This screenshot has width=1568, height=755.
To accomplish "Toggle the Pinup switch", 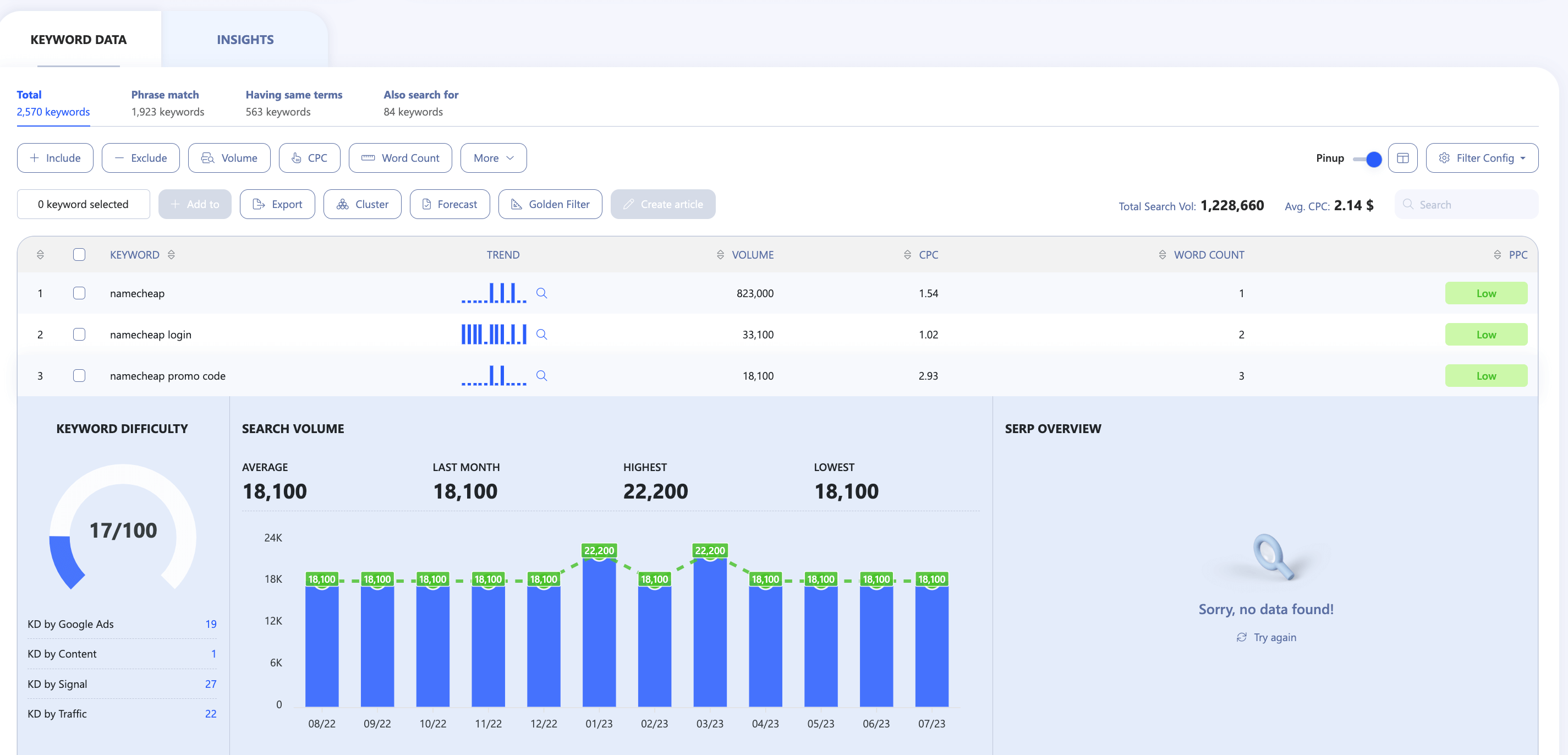I will click(1367, 159).
